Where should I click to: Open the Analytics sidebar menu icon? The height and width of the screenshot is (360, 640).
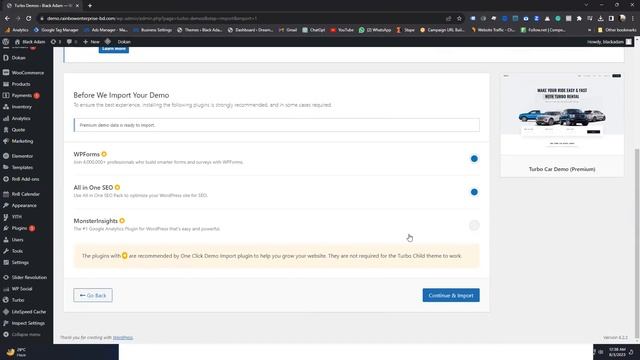(6, 118)
